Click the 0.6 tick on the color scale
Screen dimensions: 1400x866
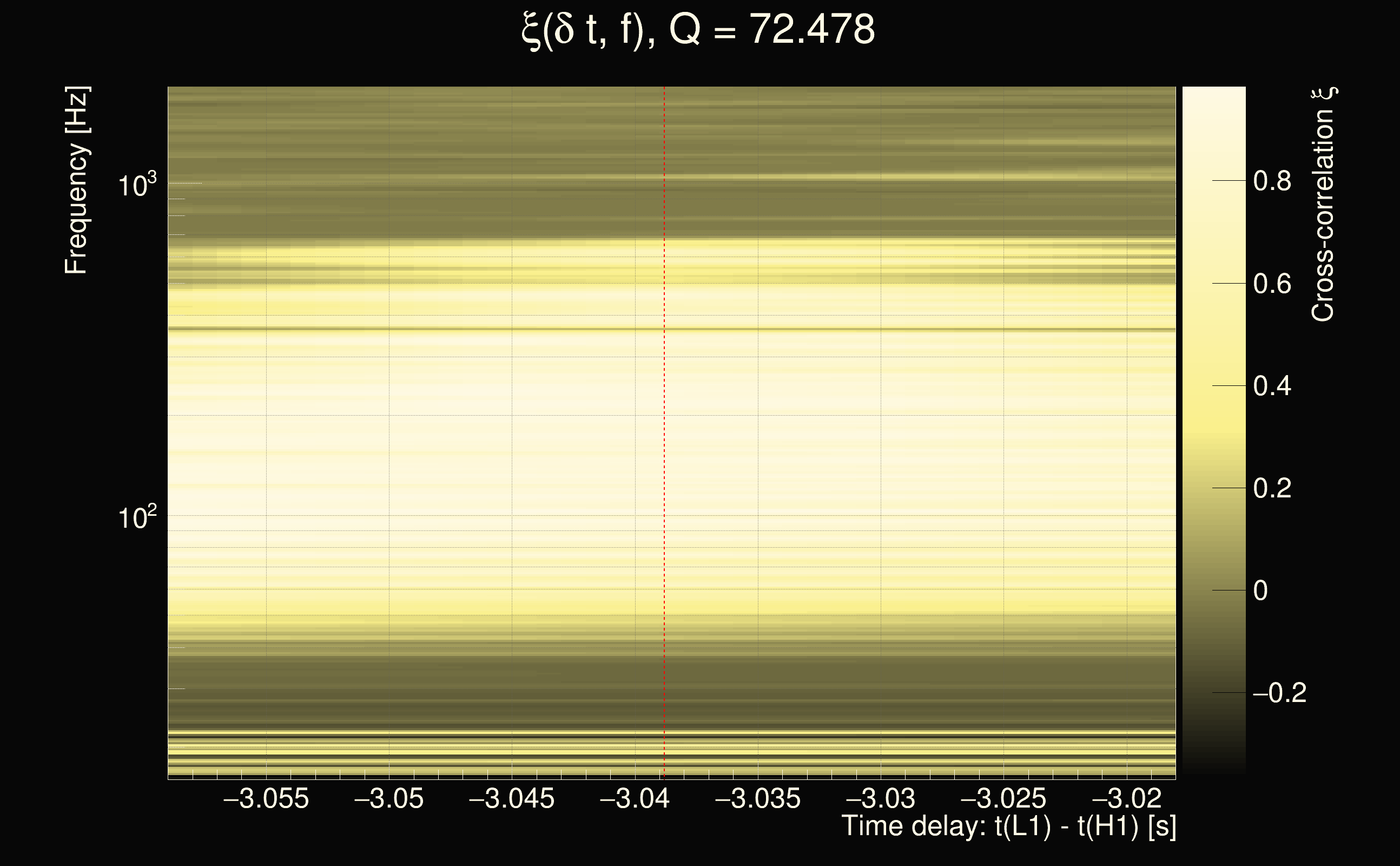(1272, 284)
